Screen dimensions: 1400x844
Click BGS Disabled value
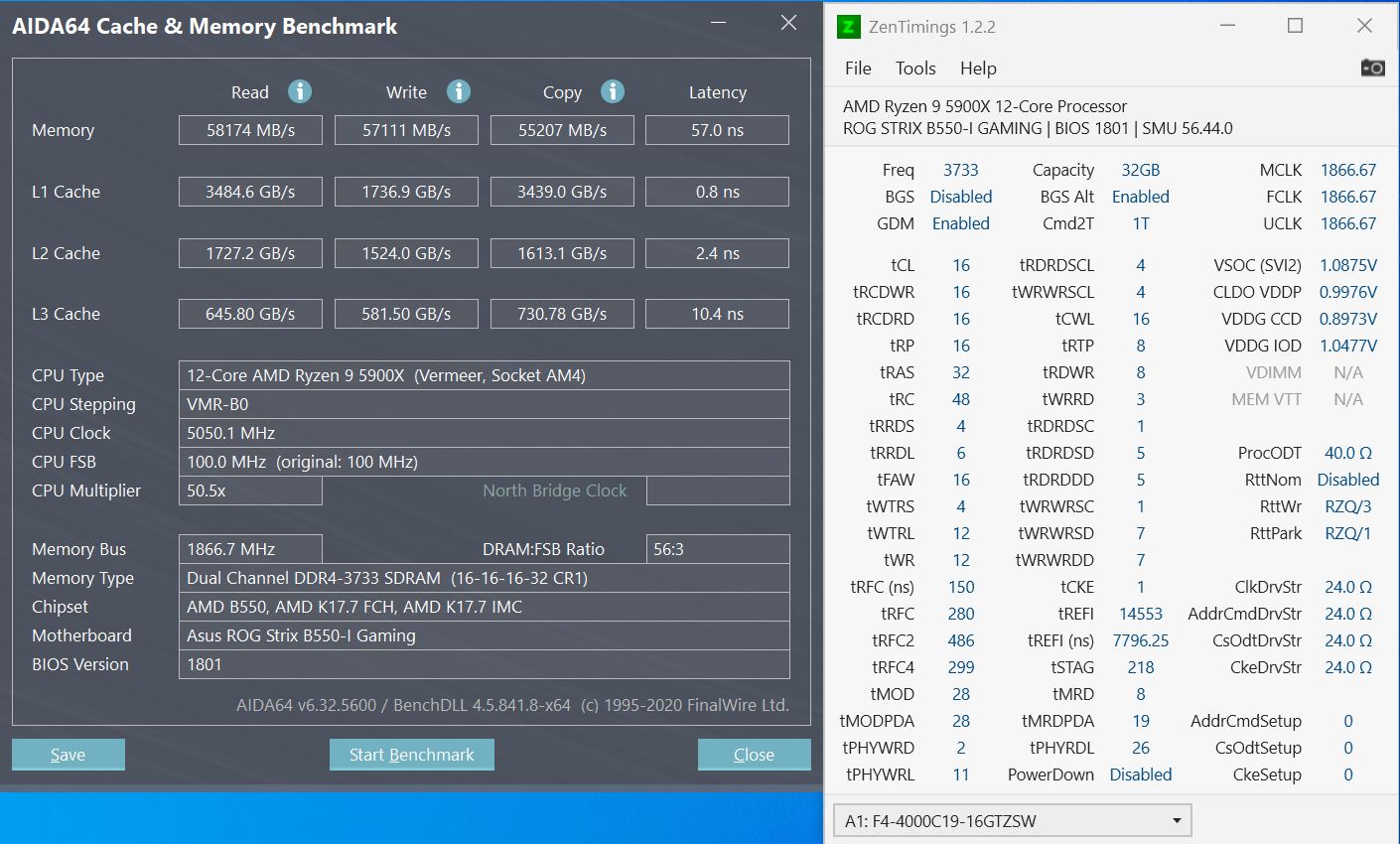click(961, 197)
